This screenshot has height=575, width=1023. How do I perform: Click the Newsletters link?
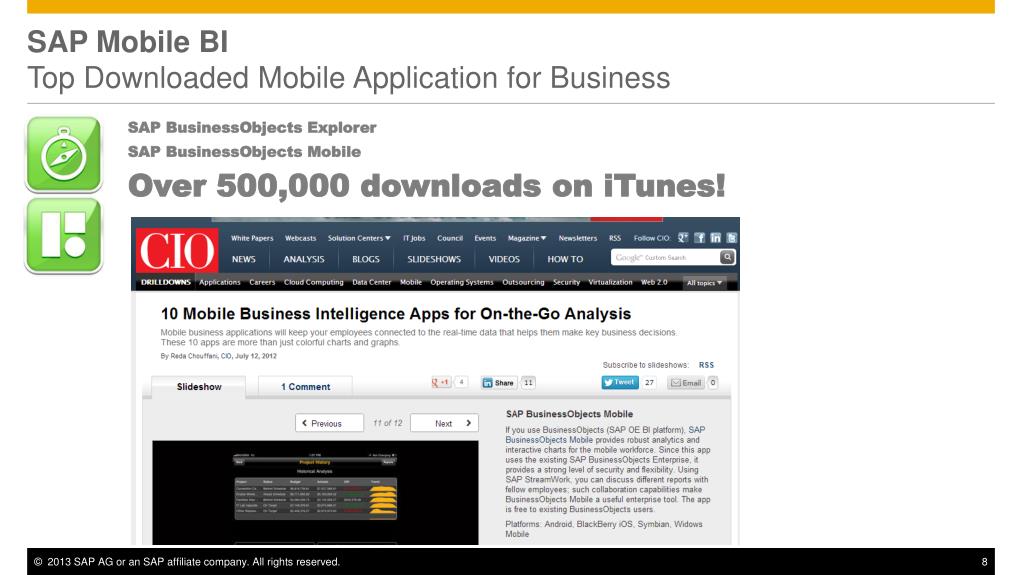577,238
